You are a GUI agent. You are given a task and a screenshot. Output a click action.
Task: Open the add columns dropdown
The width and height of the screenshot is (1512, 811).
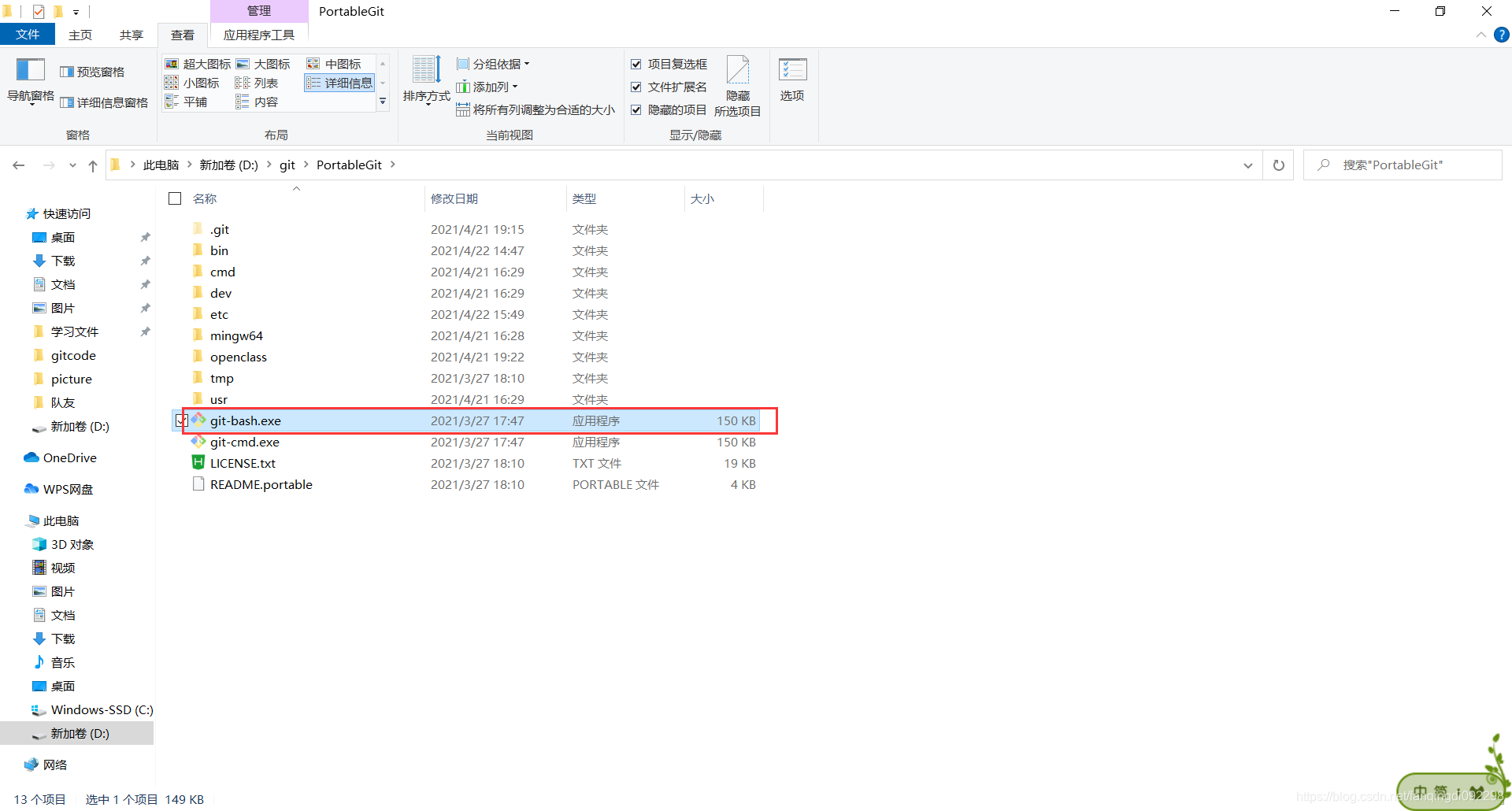point(487,87)
